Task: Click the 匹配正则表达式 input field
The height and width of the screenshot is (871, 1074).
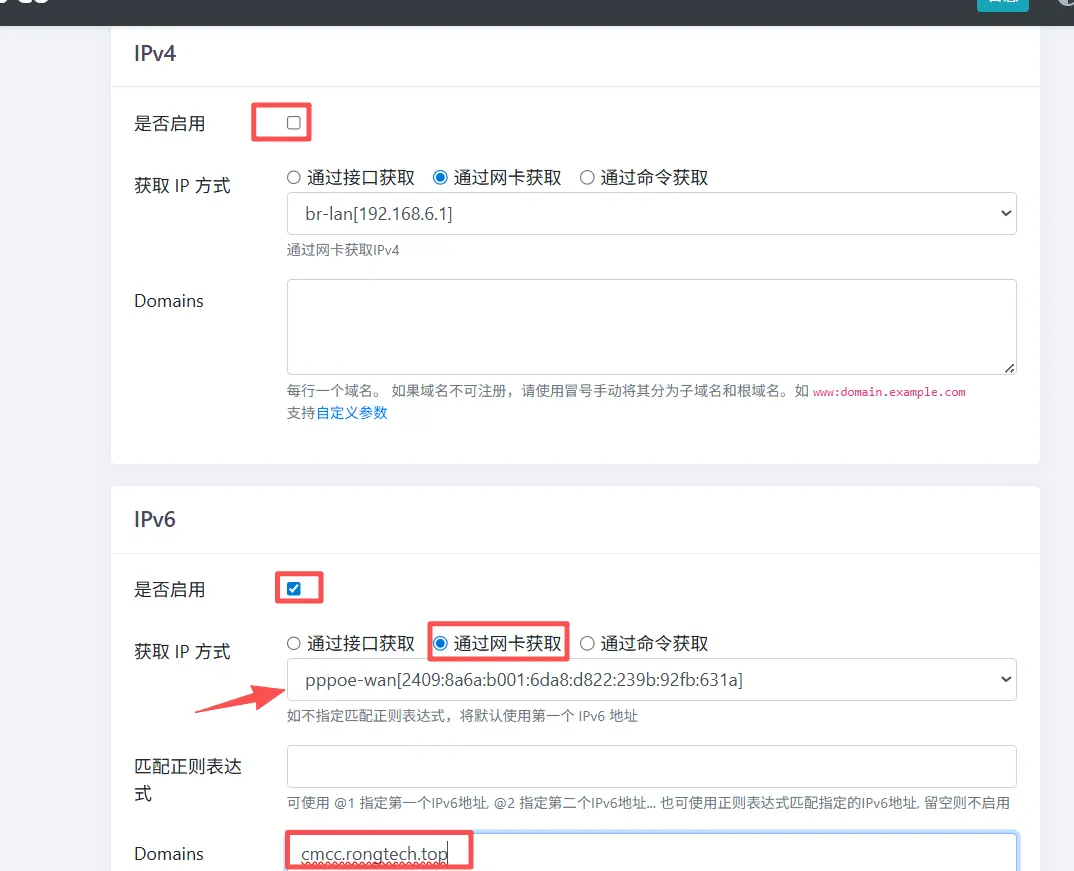Action: 651,766
